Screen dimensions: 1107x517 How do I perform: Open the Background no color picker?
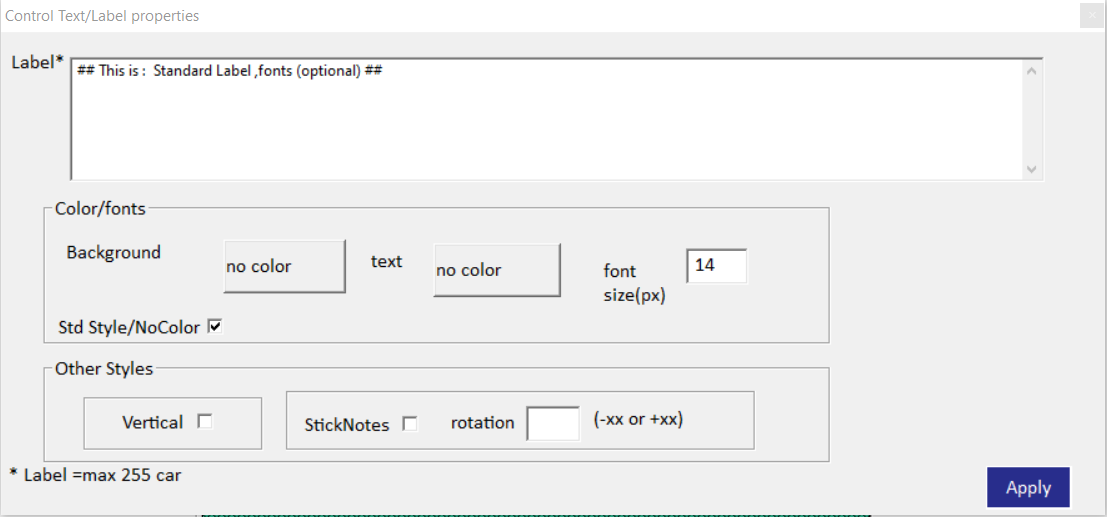285,266
